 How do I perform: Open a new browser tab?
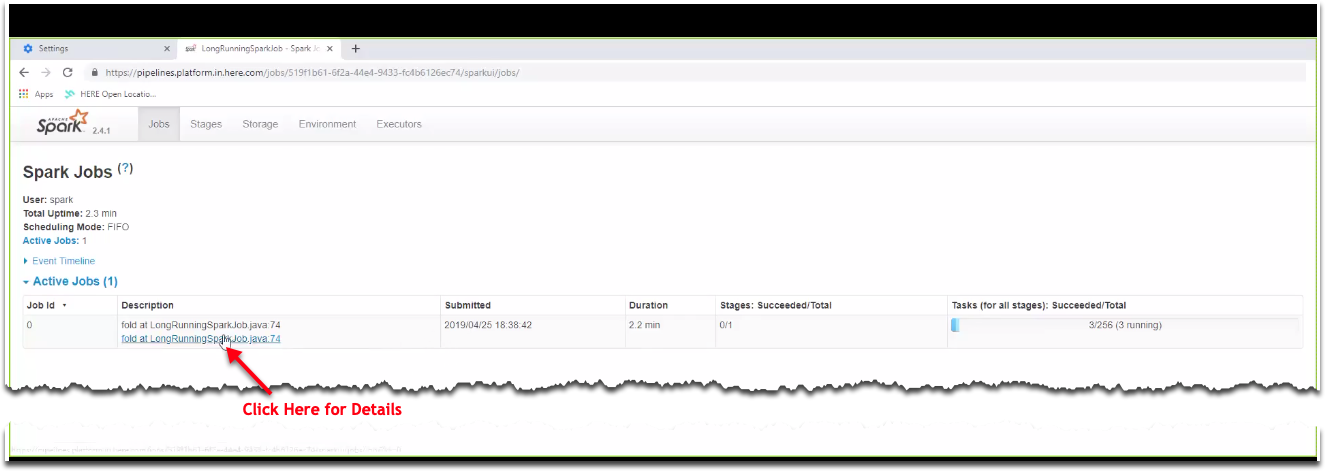tap(355, 48)
